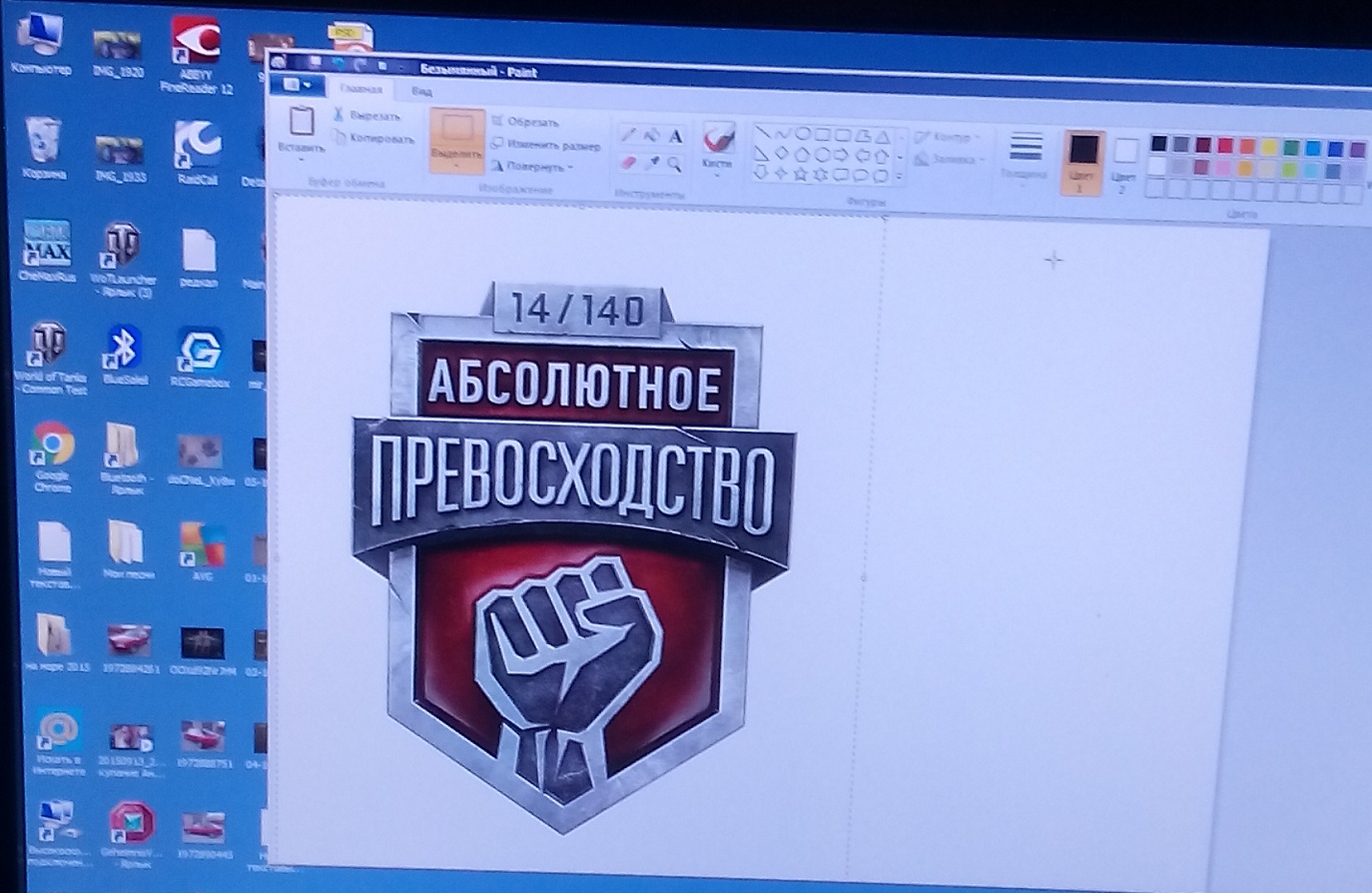The image size is (1372, 893).
Task: Select the RaidCall desktop shortcut
Action: coord(198,153)
